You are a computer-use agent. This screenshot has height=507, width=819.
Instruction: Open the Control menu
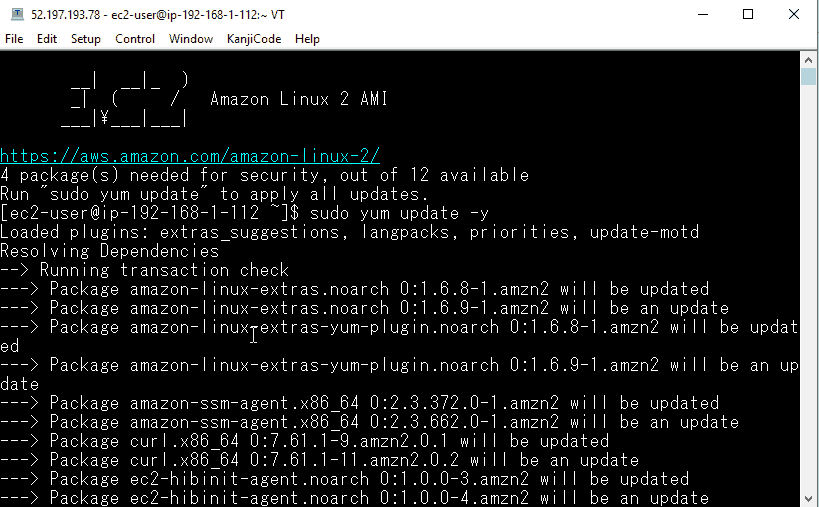[135, 39]
